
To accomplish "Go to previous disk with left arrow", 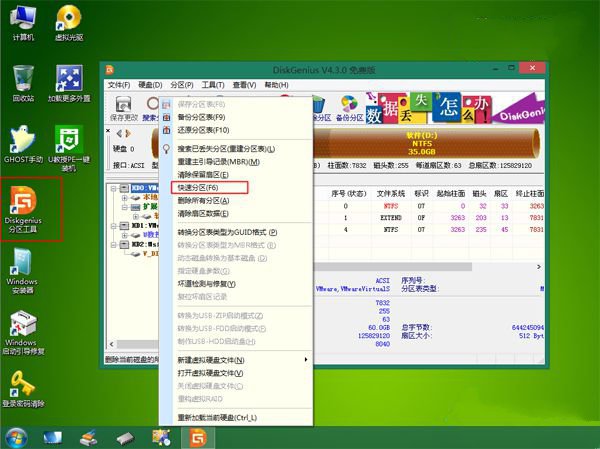I will [x=119, y=133].
